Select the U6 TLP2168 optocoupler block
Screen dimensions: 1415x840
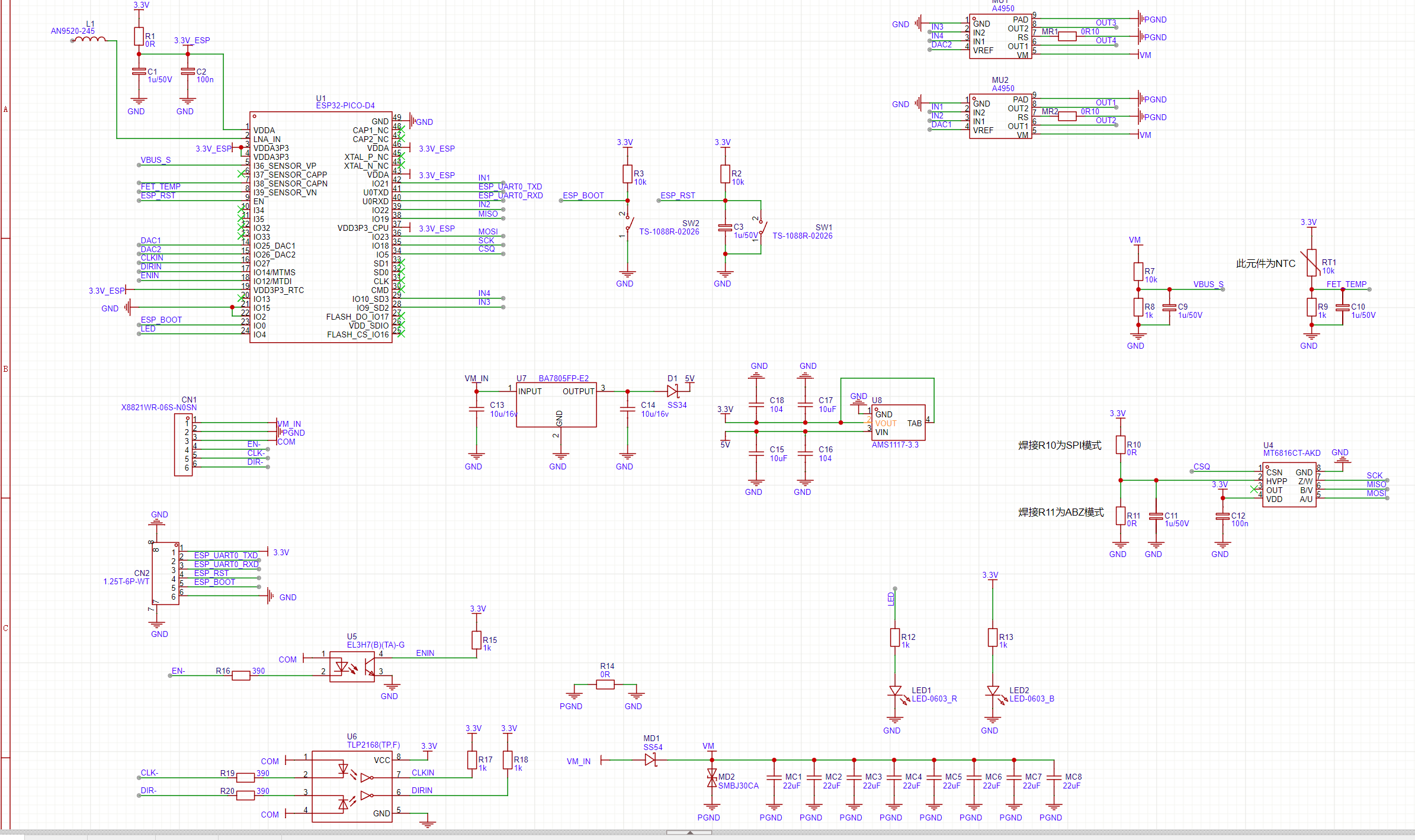(x=352, y=786)
